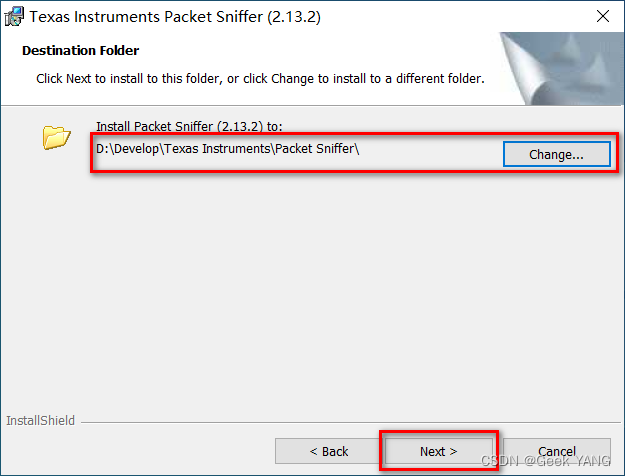The height and width of the screenshot is (476, 625).
Task: Click the window title text in the title bar
Action: pos(176,17)
